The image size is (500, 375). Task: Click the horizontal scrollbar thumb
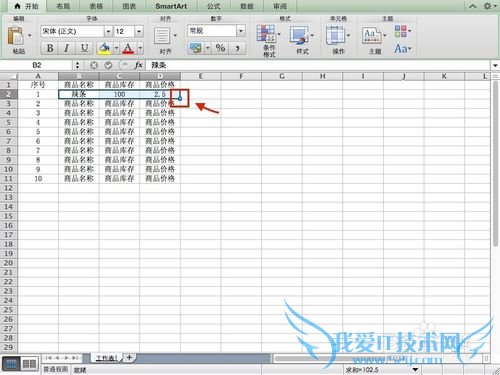click(377, 359)
